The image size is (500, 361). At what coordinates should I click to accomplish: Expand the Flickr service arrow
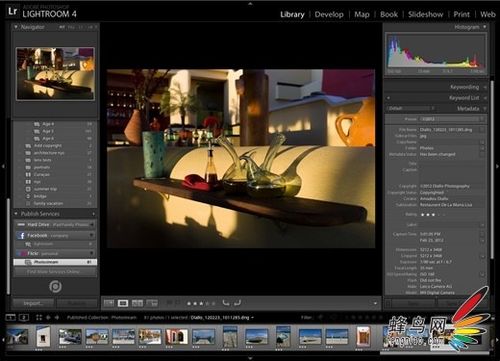point(91,253)
